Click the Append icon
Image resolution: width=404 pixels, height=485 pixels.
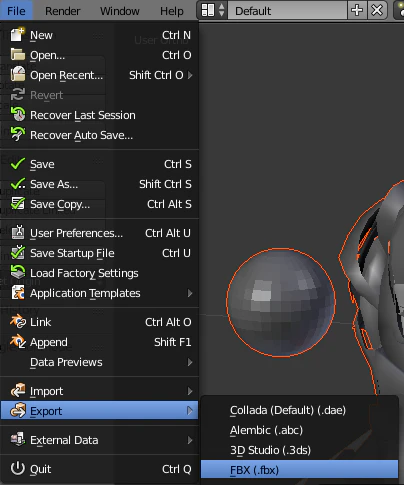18,342
